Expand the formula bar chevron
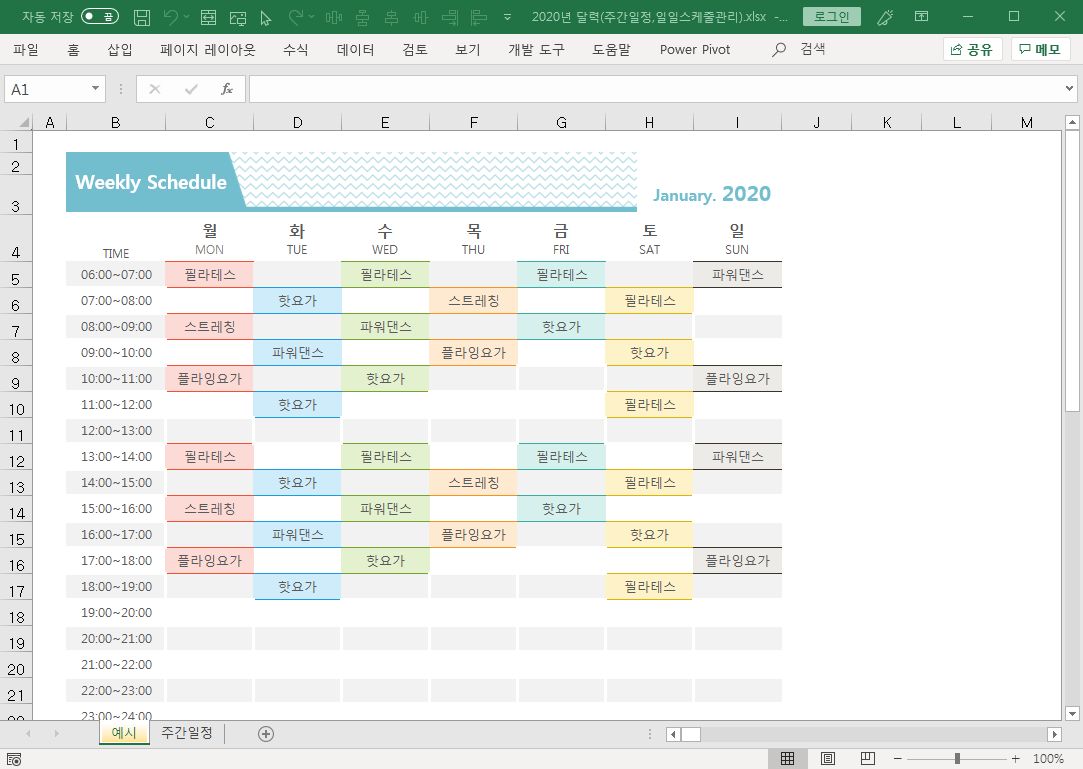The image size is (1083, 769). (1070, 89)
